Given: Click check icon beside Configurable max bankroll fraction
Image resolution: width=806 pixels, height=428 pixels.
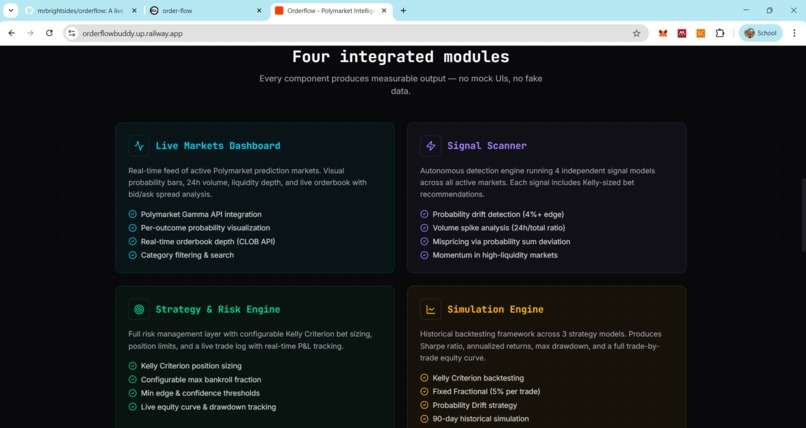Looking at the screenshot, I should point(133,380).
